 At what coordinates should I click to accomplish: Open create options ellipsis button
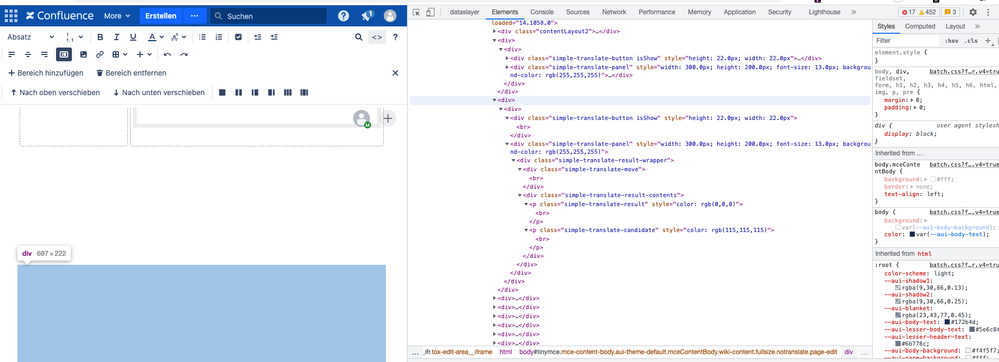click(194, 16)
